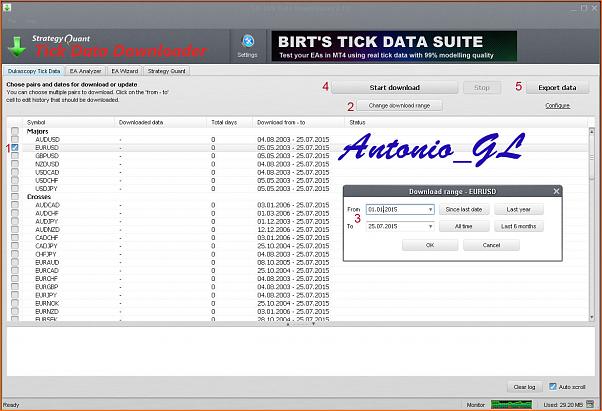Tick the NZDUSD checkbox
The width and height of the screenshot is (602, 411).
point(15,164)
